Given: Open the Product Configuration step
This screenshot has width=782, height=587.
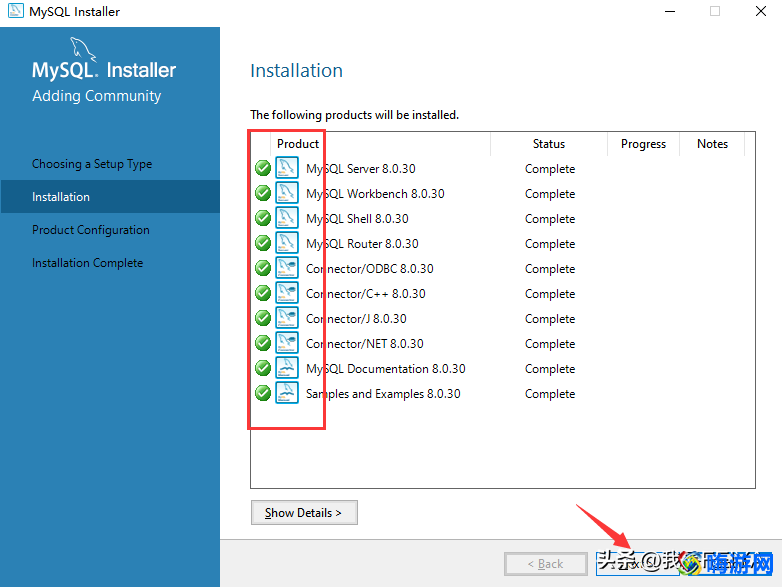Looking at the screenshot, I should pyautogui.click(x=91, y=230).
